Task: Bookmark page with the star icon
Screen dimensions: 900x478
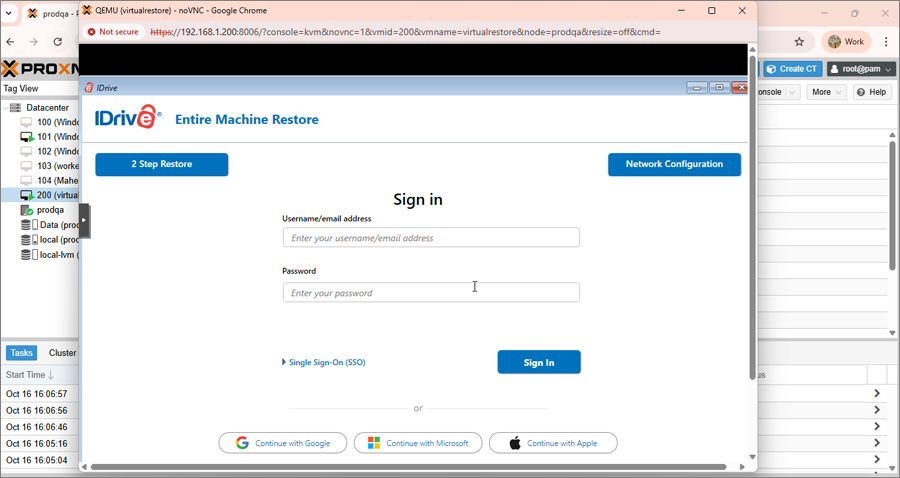Action: coord(799,41)
